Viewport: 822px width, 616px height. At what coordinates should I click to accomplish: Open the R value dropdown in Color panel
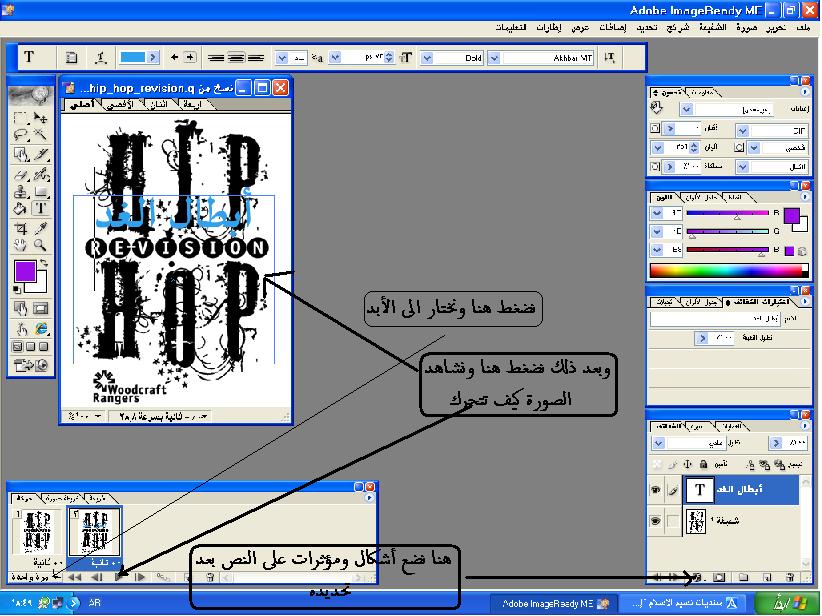point(657,213)
